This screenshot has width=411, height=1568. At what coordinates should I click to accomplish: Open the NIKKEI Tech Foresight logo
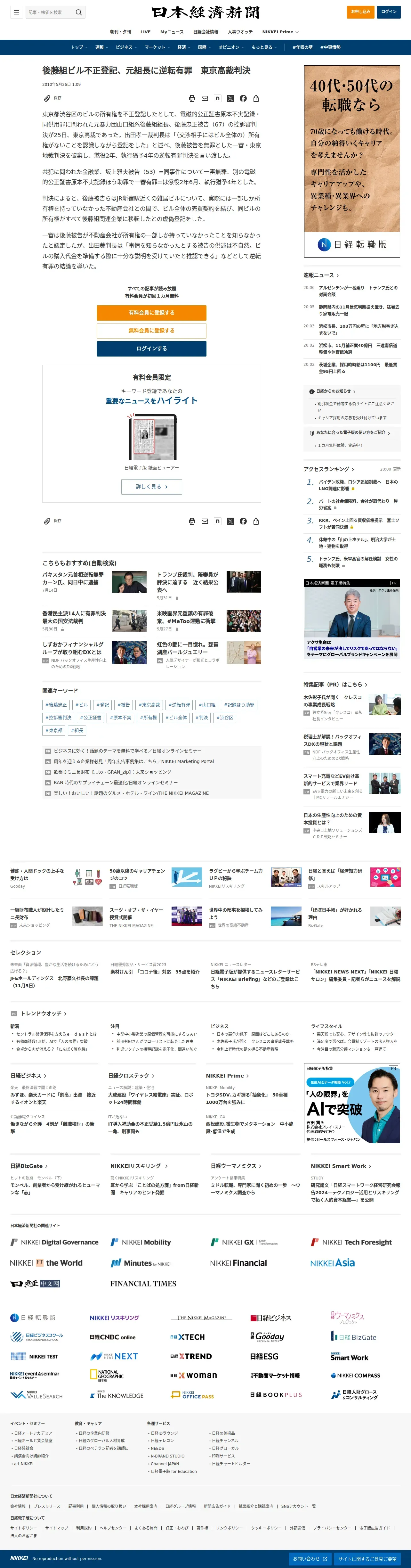(x=351, y=1242)
